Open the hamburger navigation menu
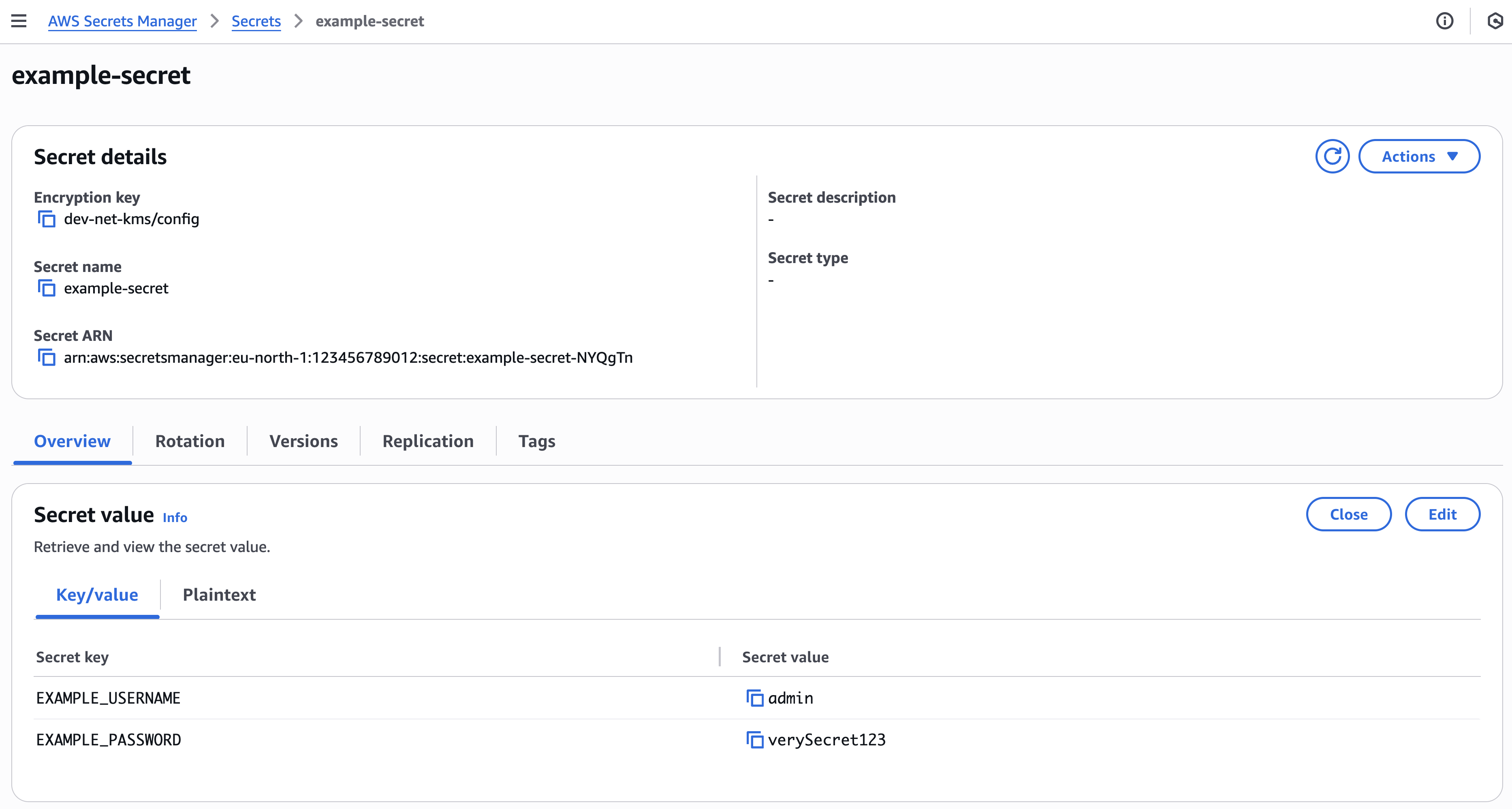Screen dimensions: 1512x809 pyautogui.click(x=19, y=21)
